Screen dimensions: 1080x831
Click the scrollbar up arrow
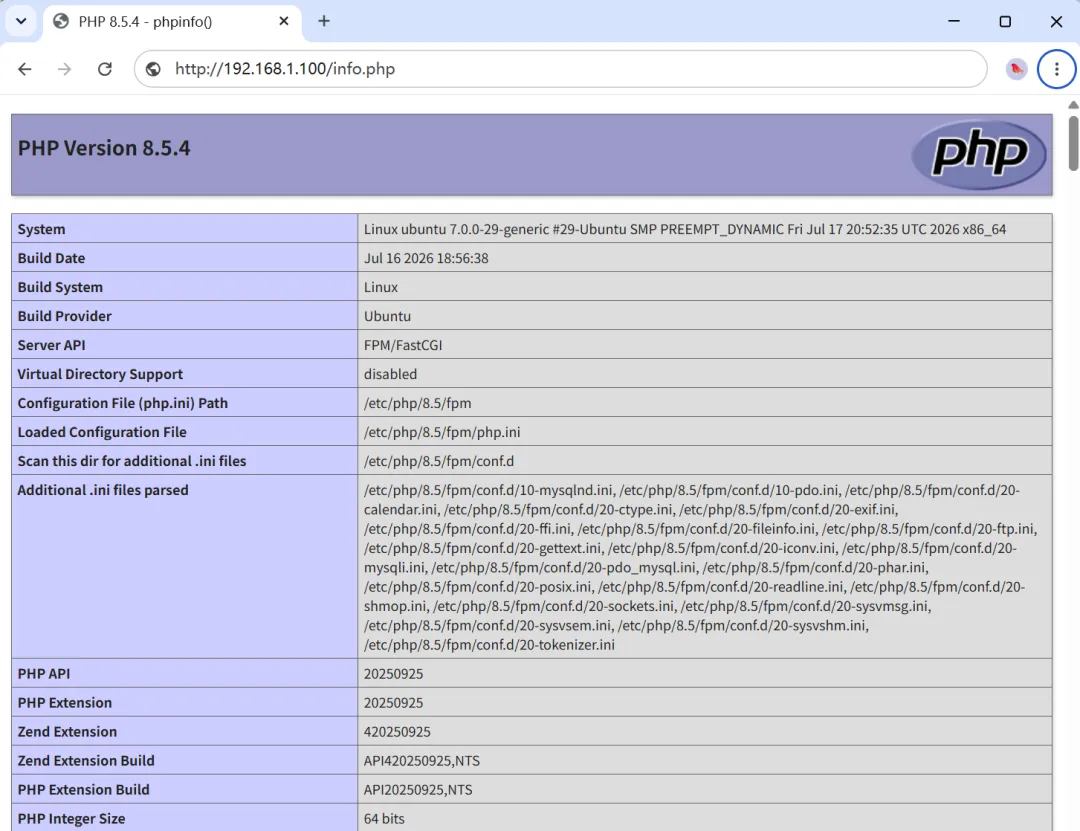pyautogui.click(x=1073, y=105)
